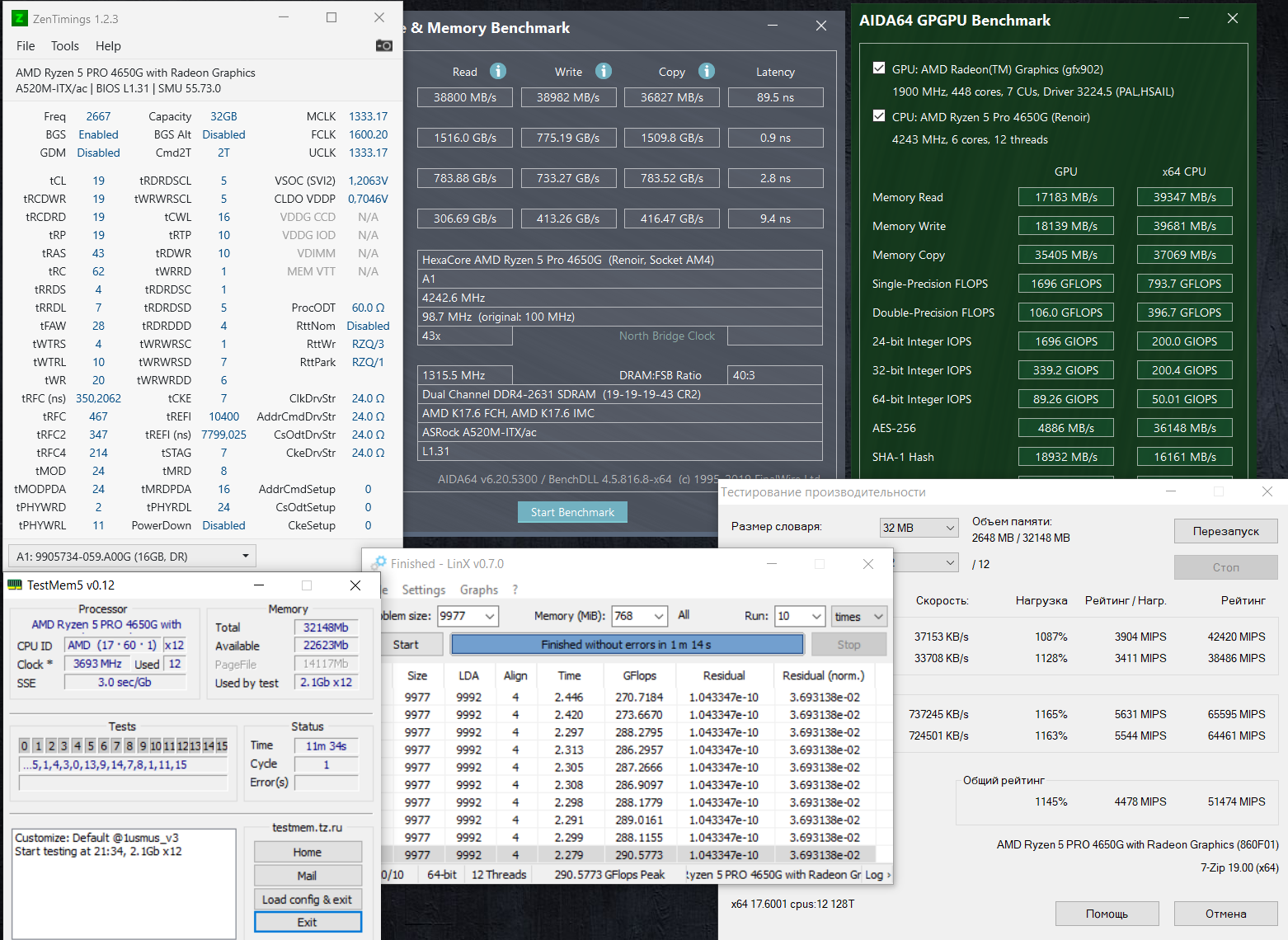
Task: Click the TestMem5 customize log text area
Action: pyautogui.click(x=124, y=883)
